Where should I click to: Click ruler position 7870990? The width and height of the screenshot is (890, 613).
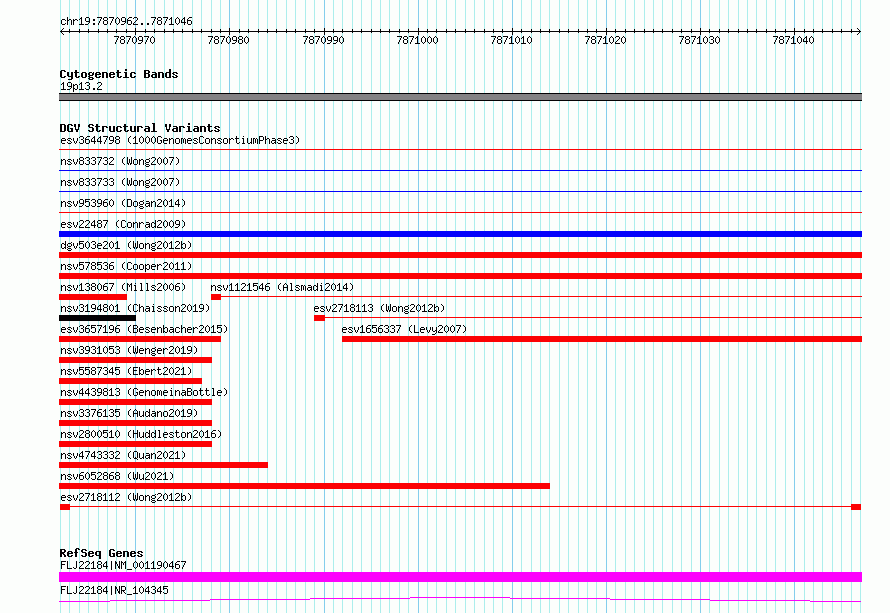click(x=323, y=40)
